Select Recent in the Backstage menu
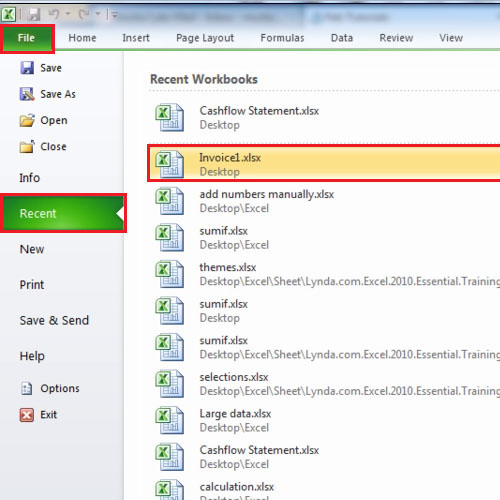The width and height of the screenshot is (500, 500). tap(63, 213)
